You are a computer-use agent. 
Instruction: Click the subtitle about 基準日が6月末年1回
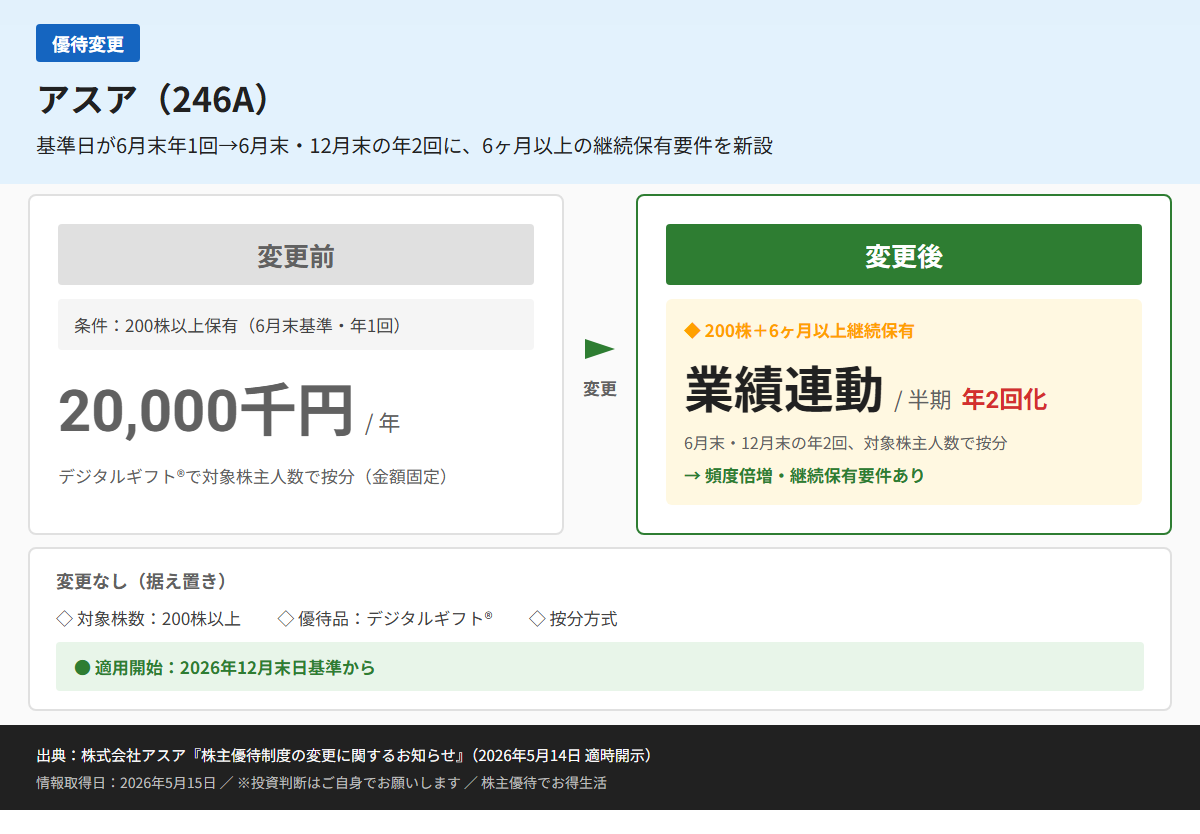coord(405,146)
